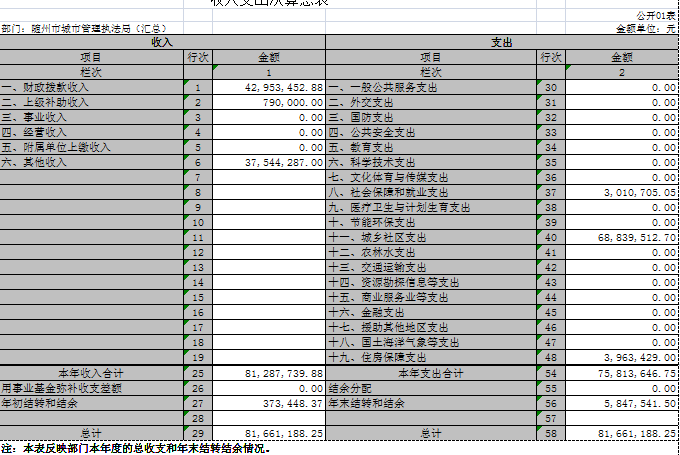Select the 本年收入合计 label cell

(91, 373)
